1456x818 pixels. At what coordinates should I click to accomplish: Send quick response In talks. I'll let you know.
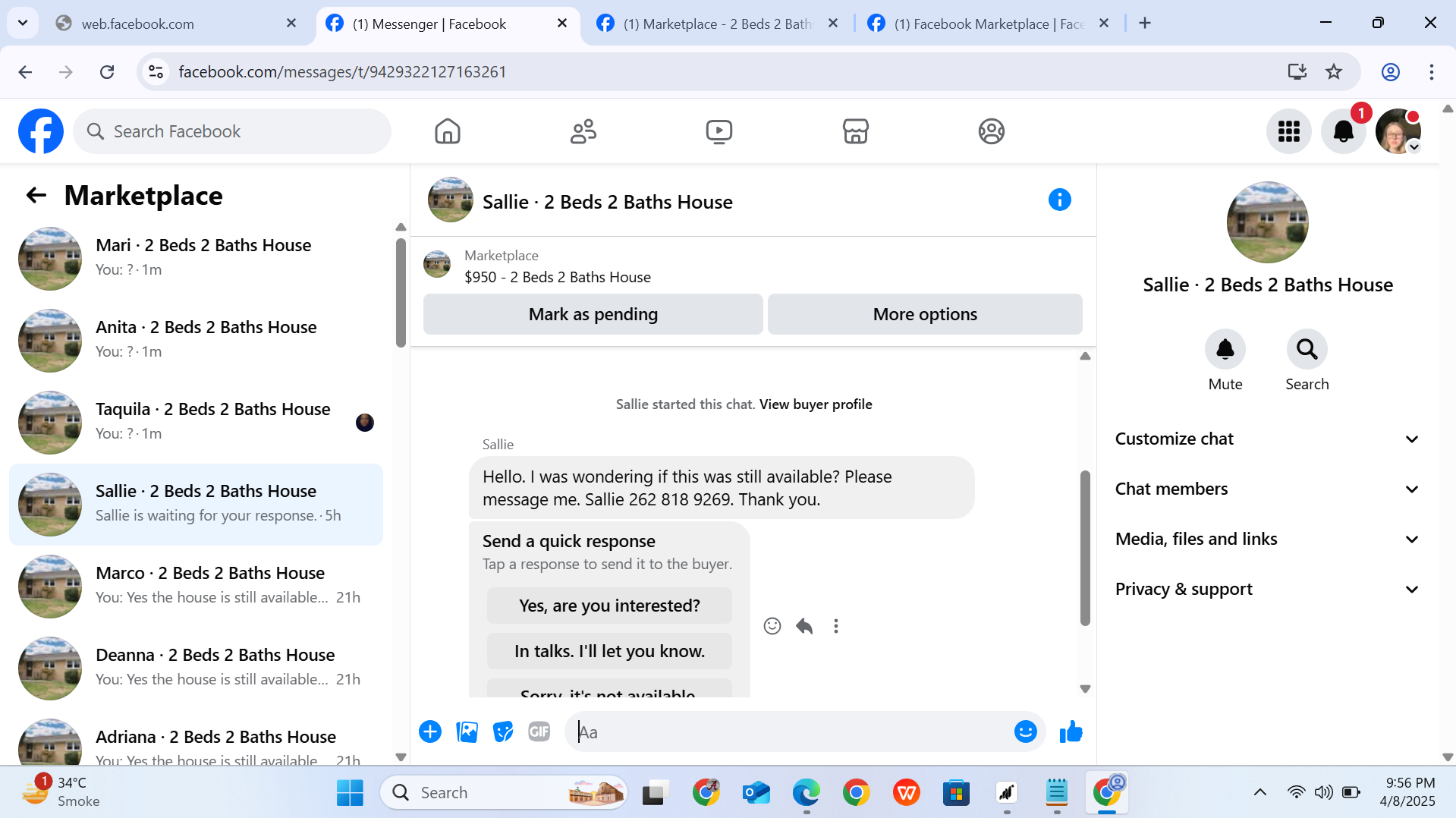pyautogui.click(x=609, y=651)
